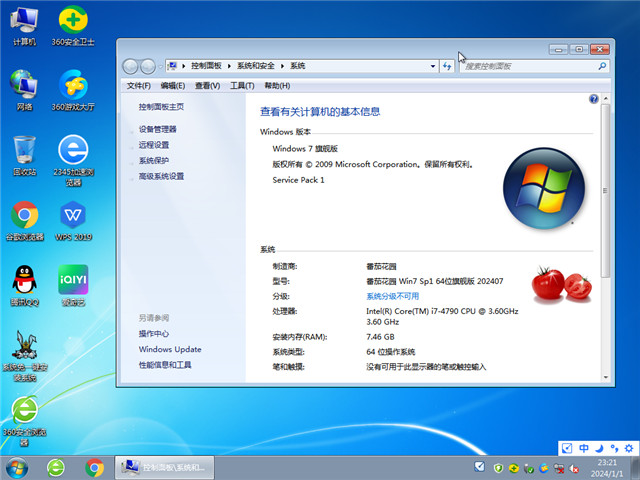This screenshot has width=640, height=480.
Task: Click 系统和安全 breadcrumb segment
Action: pyautogui.click(x=256, y=66)
